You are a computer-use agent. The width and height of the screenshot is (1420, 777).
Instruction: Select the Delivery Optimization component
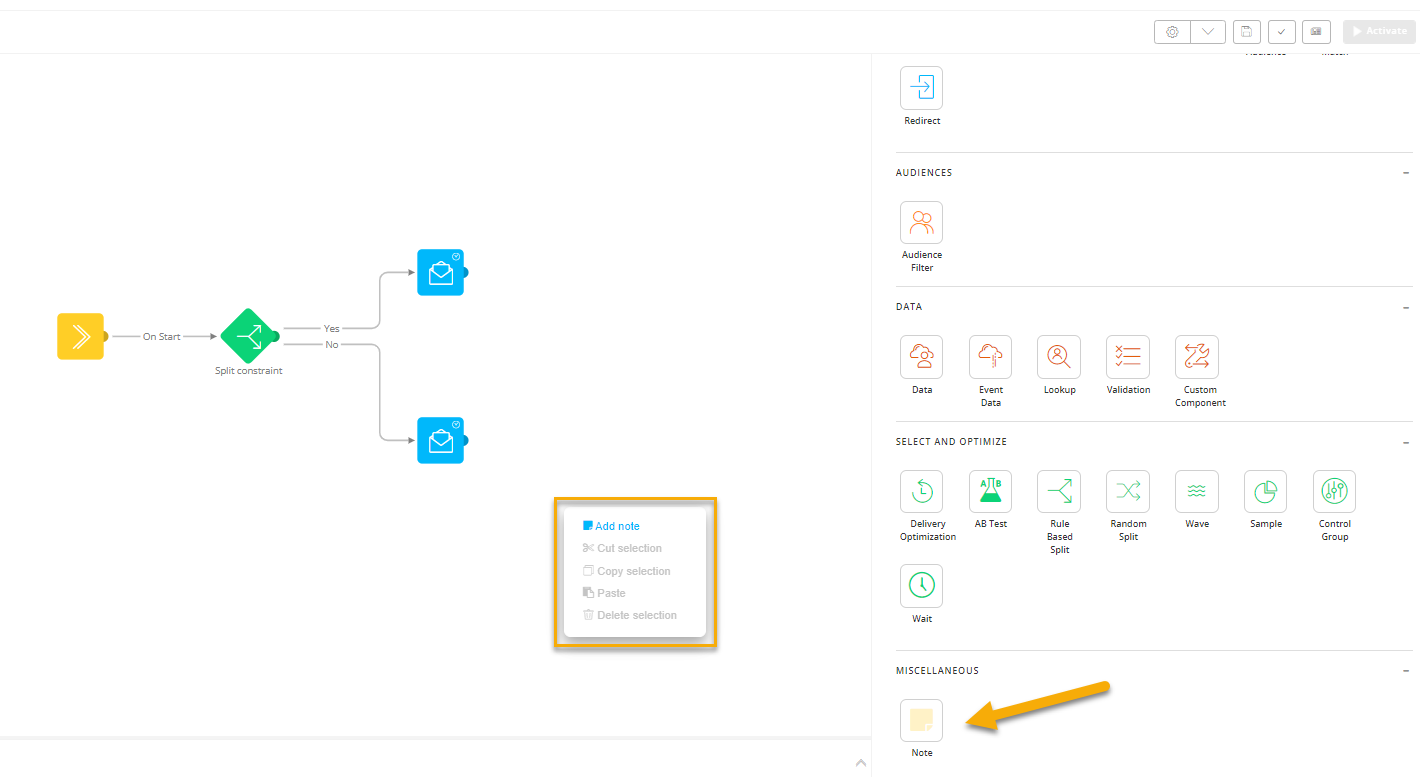click(x=921, y=491)
